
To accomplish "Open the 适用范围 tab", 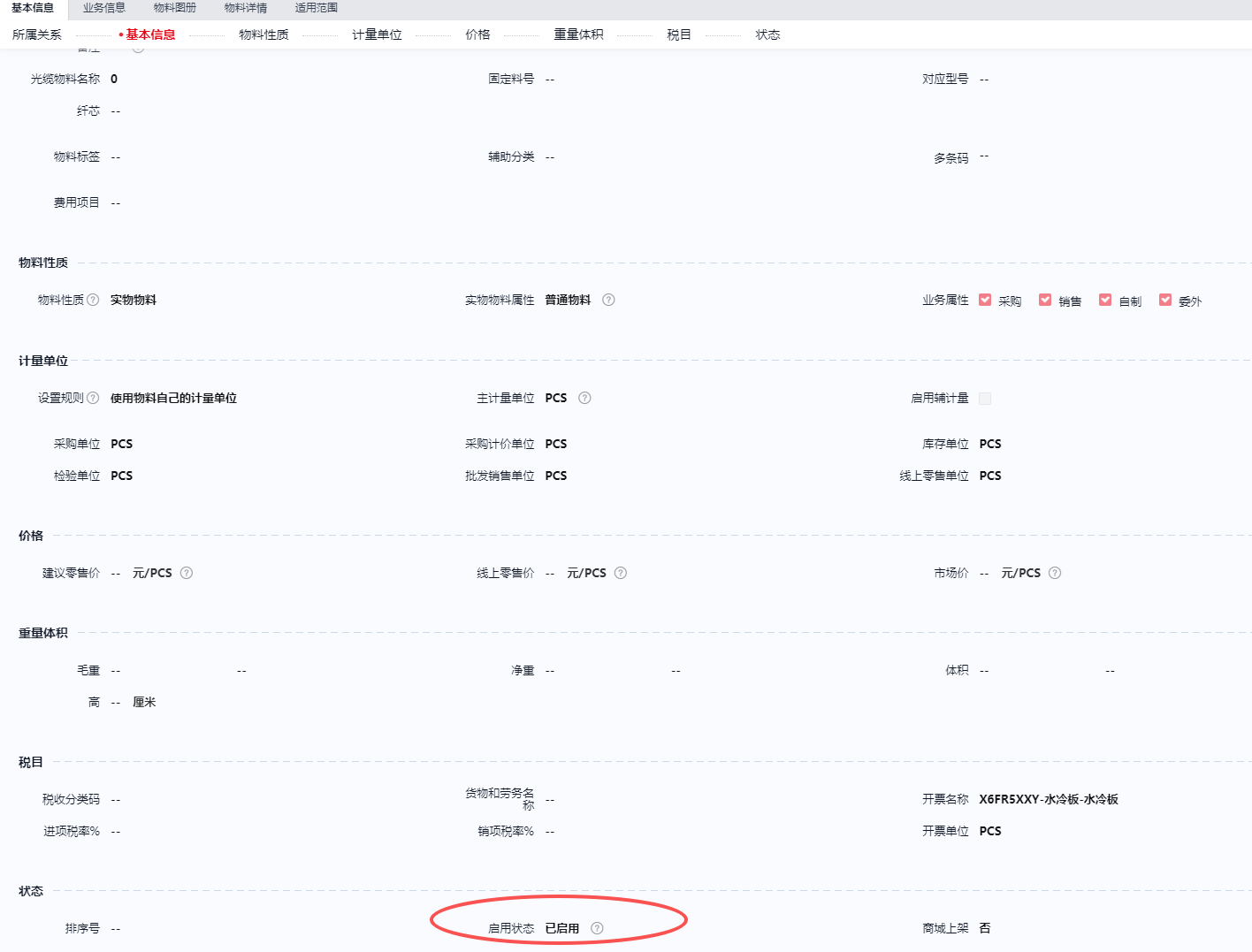I will click(317, 8).
